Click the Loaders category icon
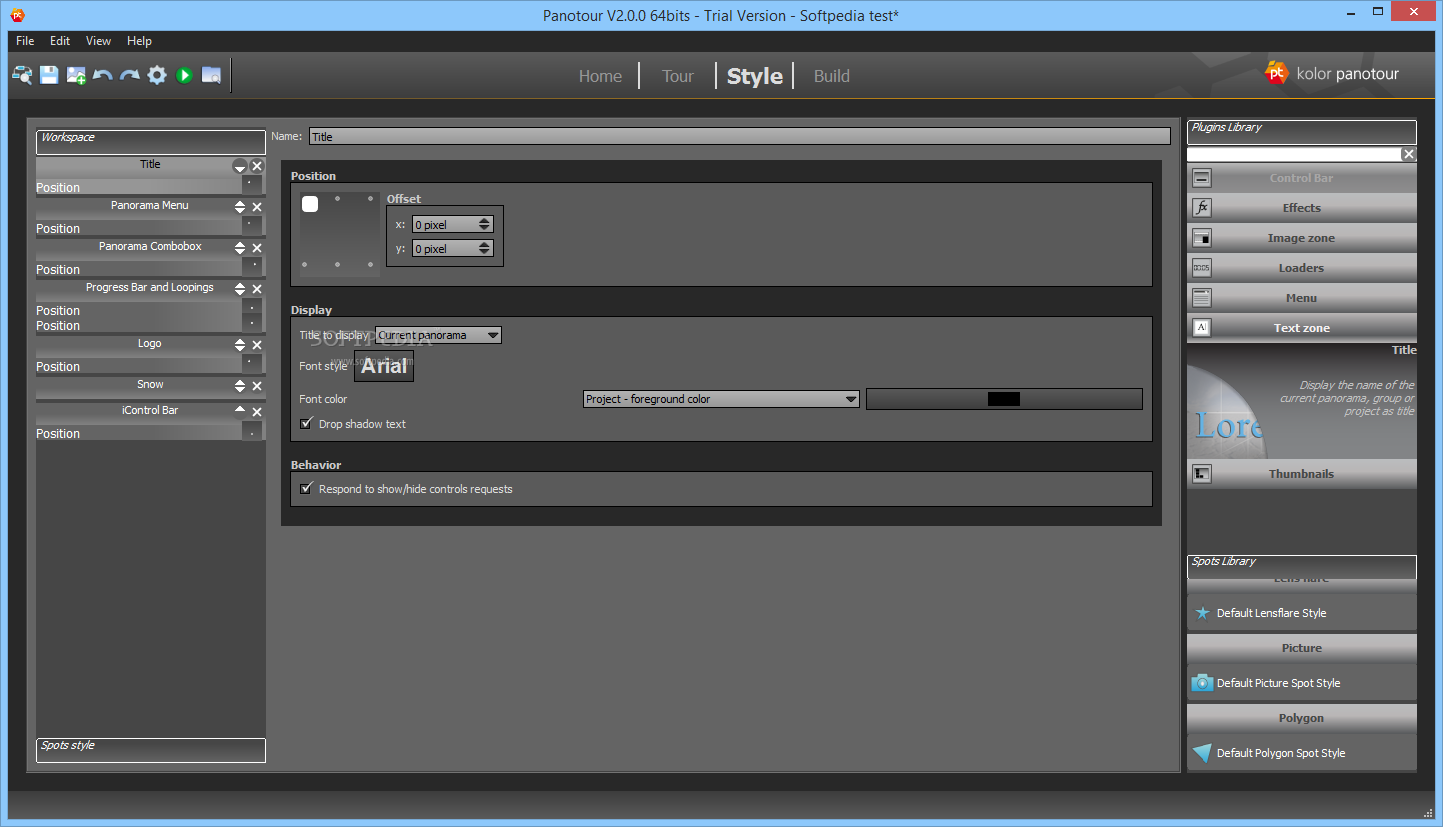The image size is (1443, 827). click(1202, 268)
